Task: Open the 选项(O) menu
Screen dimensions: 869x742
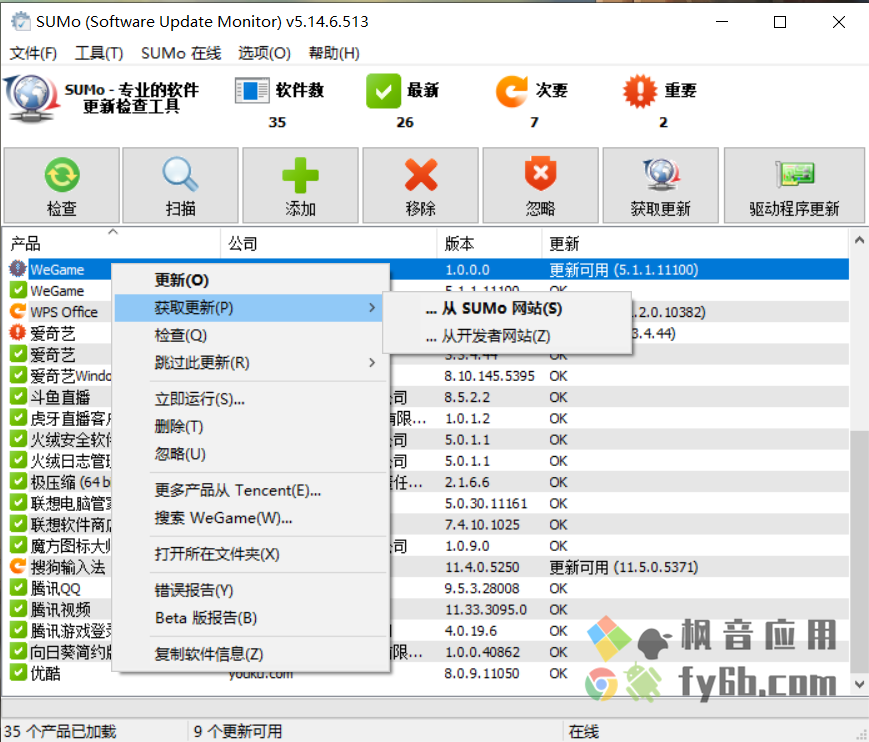Action: [264, 53]
